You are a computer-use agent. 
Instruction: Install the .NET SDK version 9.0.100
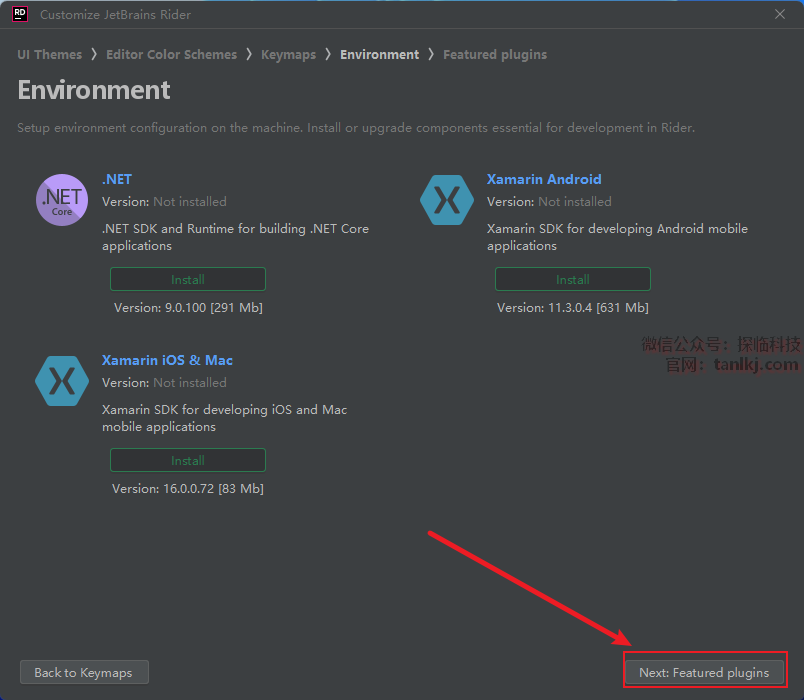(188, 279)
